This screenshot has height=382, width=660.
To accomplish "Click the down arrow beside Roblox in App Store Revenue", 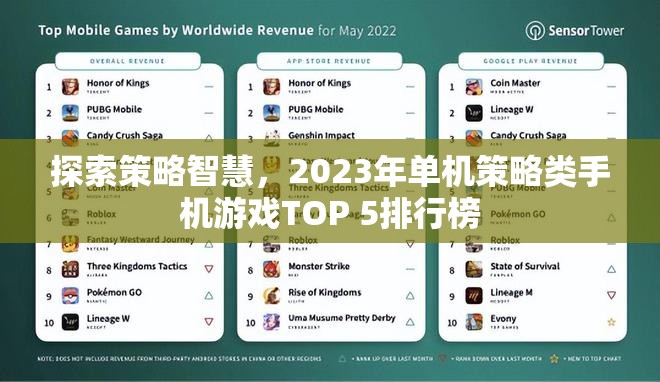I will [410, 244].
